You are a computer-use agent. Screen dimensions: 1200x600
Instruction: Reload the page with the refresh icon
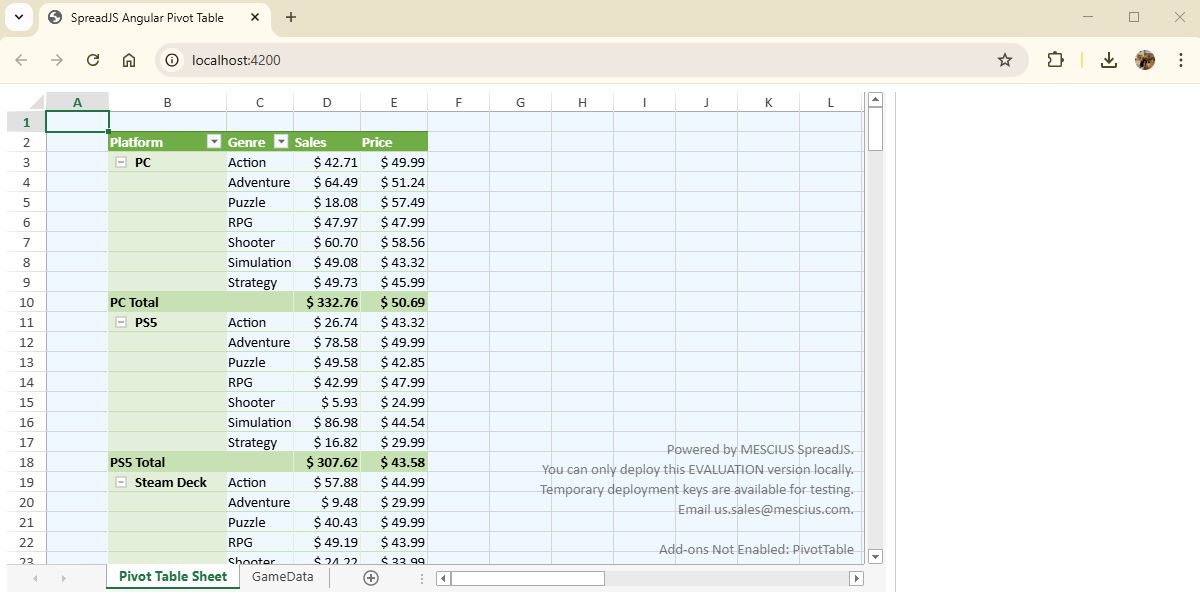click(93, 60)
